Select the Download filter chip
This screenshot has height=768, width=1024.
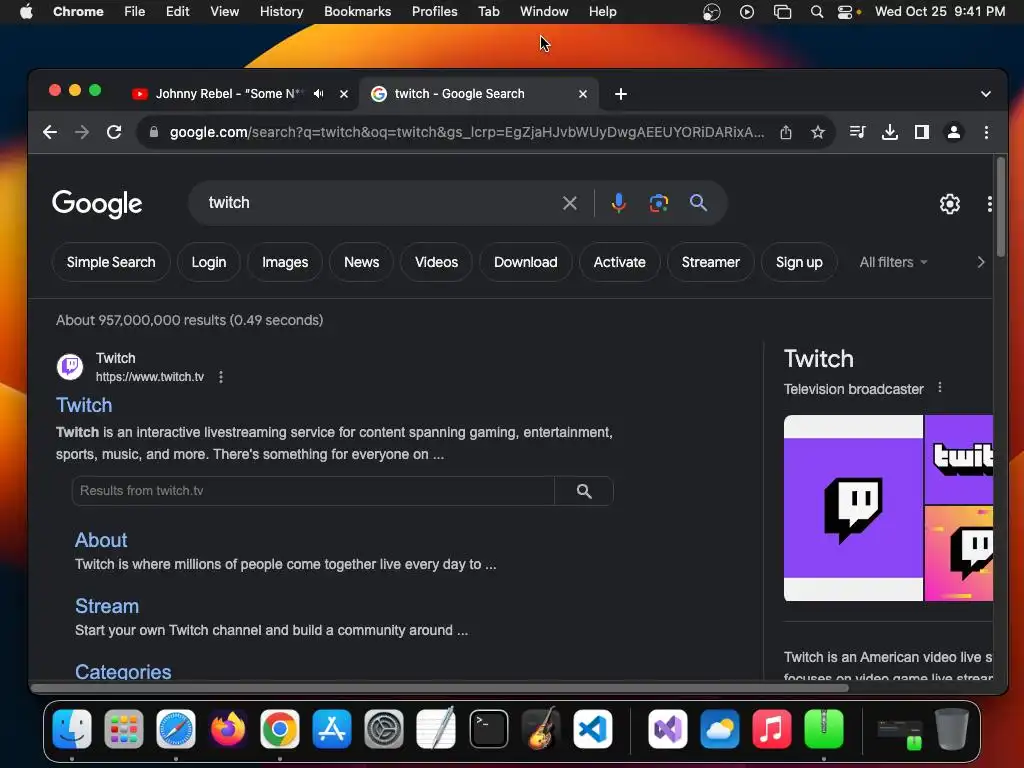tap(526, 262)
